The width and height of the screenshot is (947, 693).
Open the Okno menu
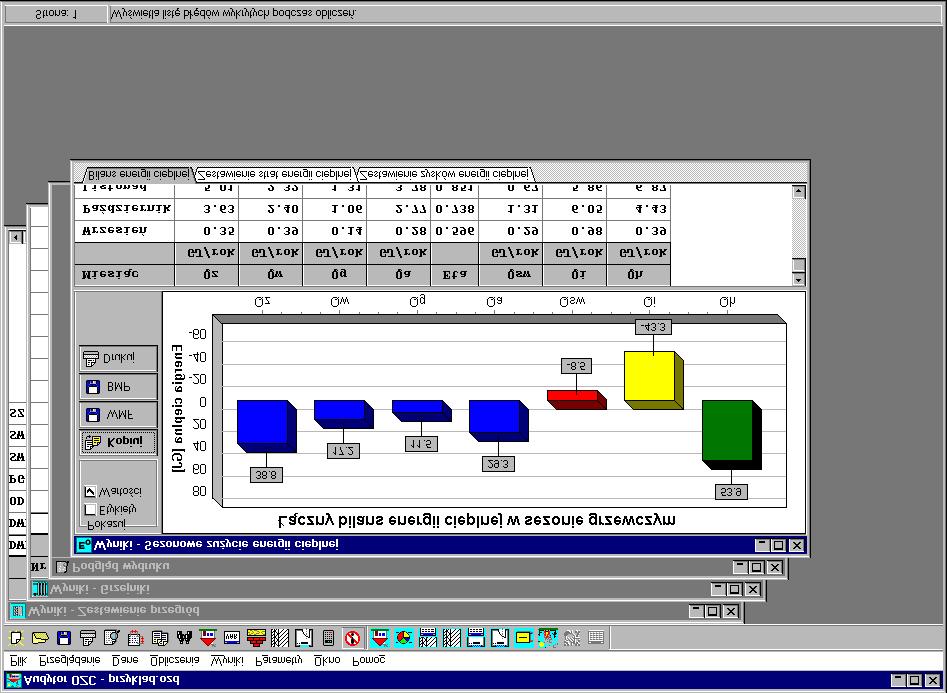(x=327, y=660)
